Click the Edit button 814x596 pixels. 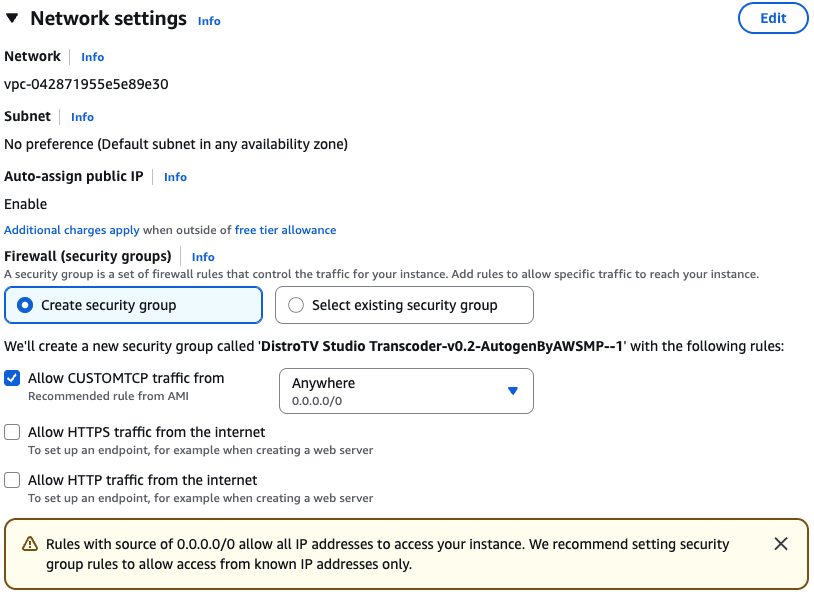coord(772,18)
